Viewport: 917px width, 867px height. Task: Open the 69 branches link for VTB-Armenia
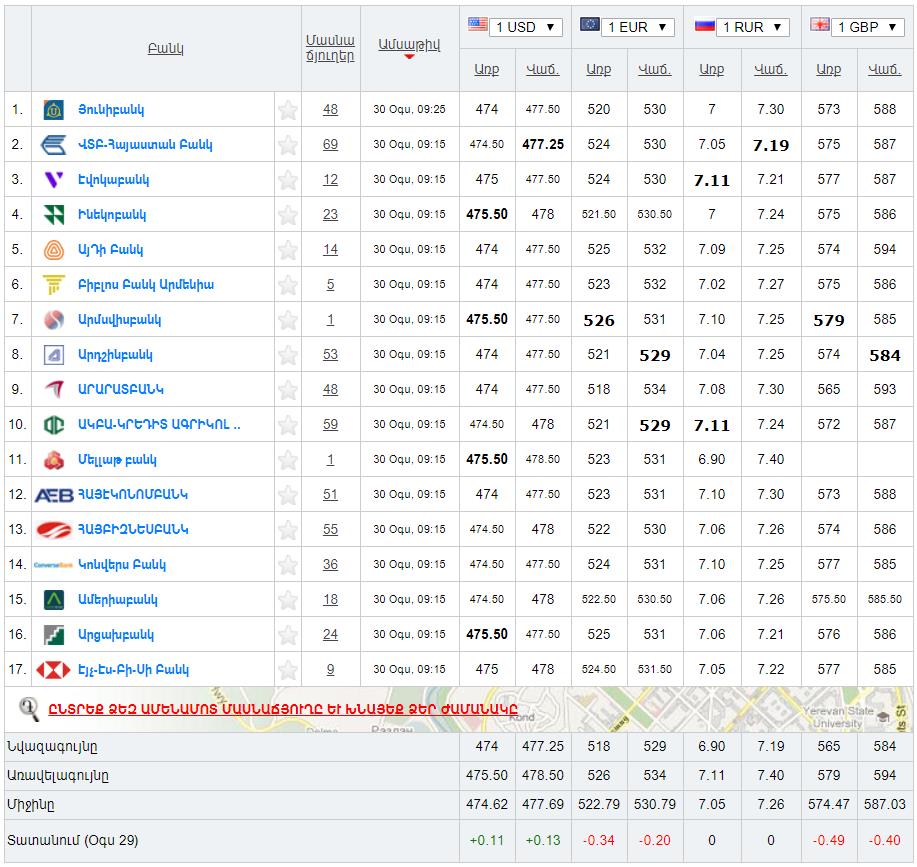330,145
